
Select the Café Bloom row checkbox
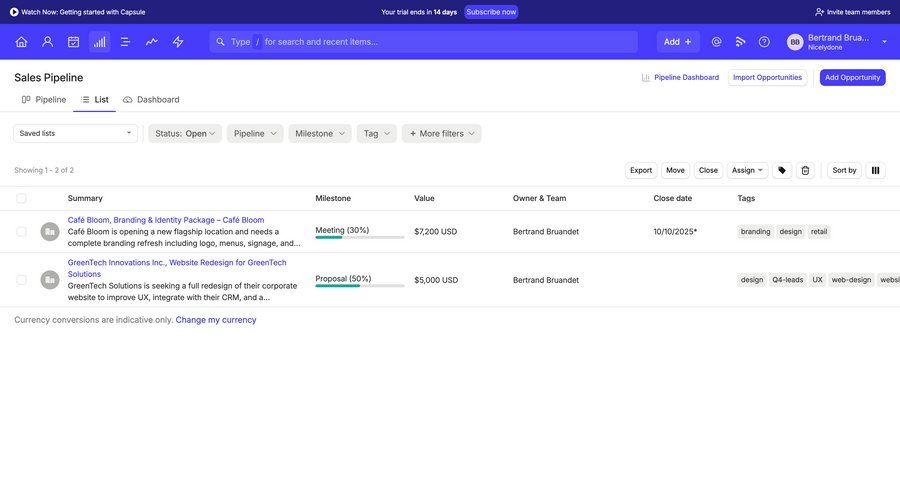click(x=21, y=231)
